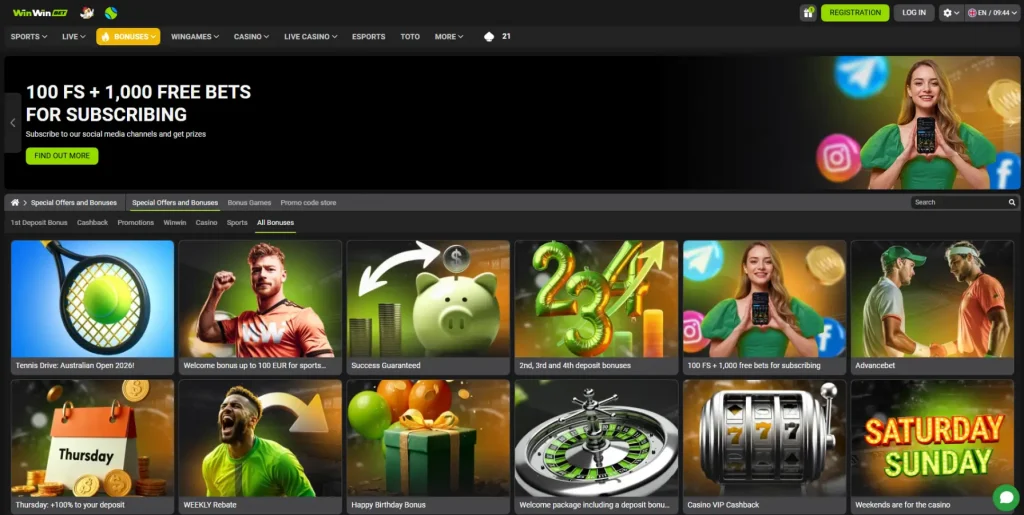
Task: Expand the CASINO menu
Action: pyautogui.click(x=251, y=37)
